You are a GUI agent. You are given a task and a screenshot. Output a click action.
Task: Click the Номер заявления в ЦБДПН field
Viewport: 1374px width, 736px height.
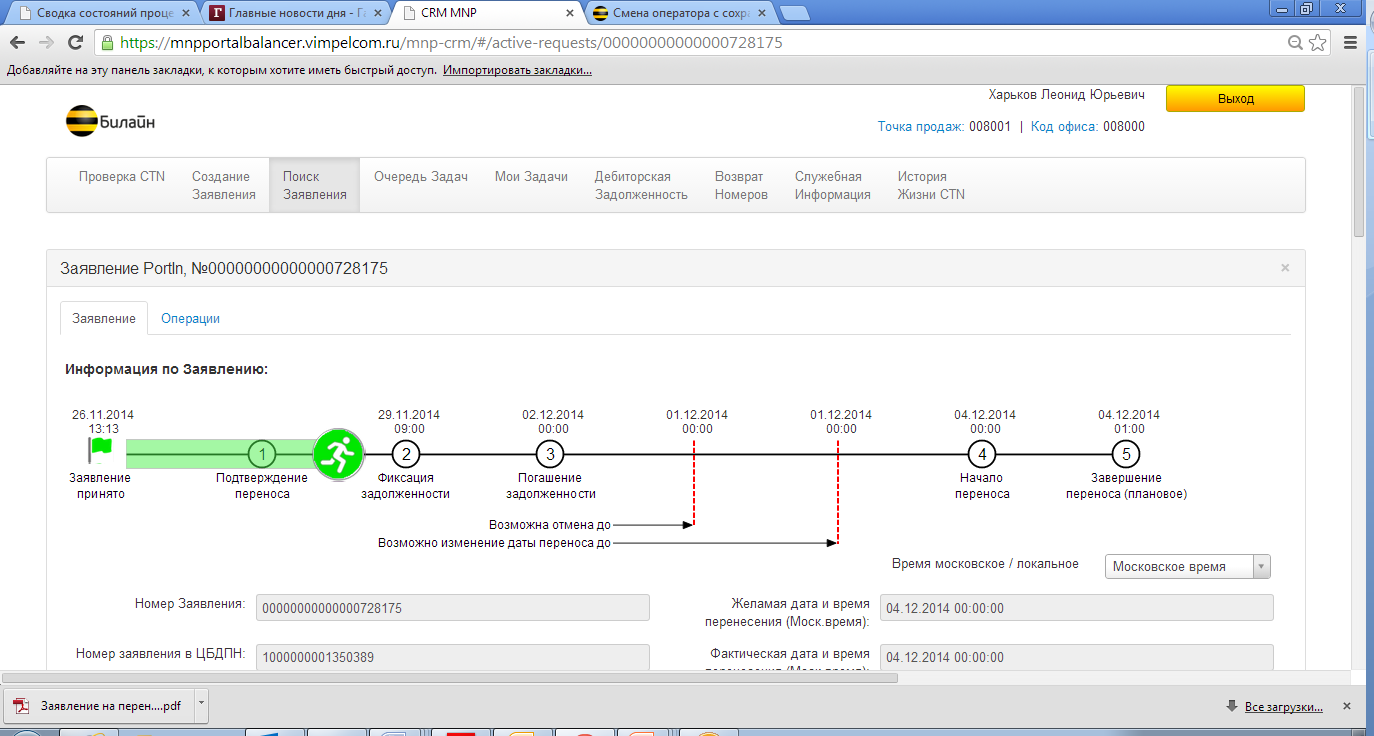(453, 657)
